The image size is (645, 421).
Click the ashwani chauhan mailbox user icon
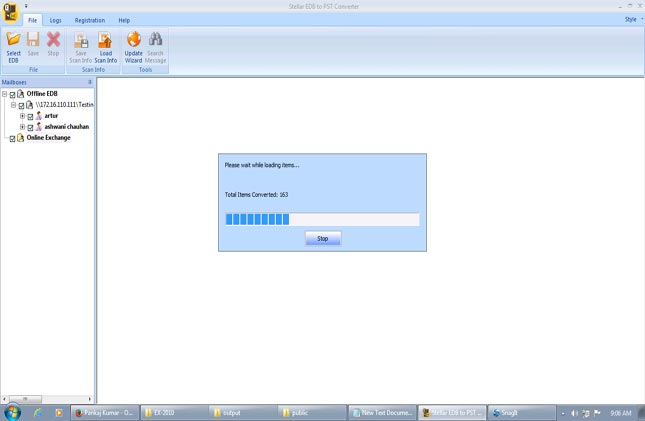39,127
